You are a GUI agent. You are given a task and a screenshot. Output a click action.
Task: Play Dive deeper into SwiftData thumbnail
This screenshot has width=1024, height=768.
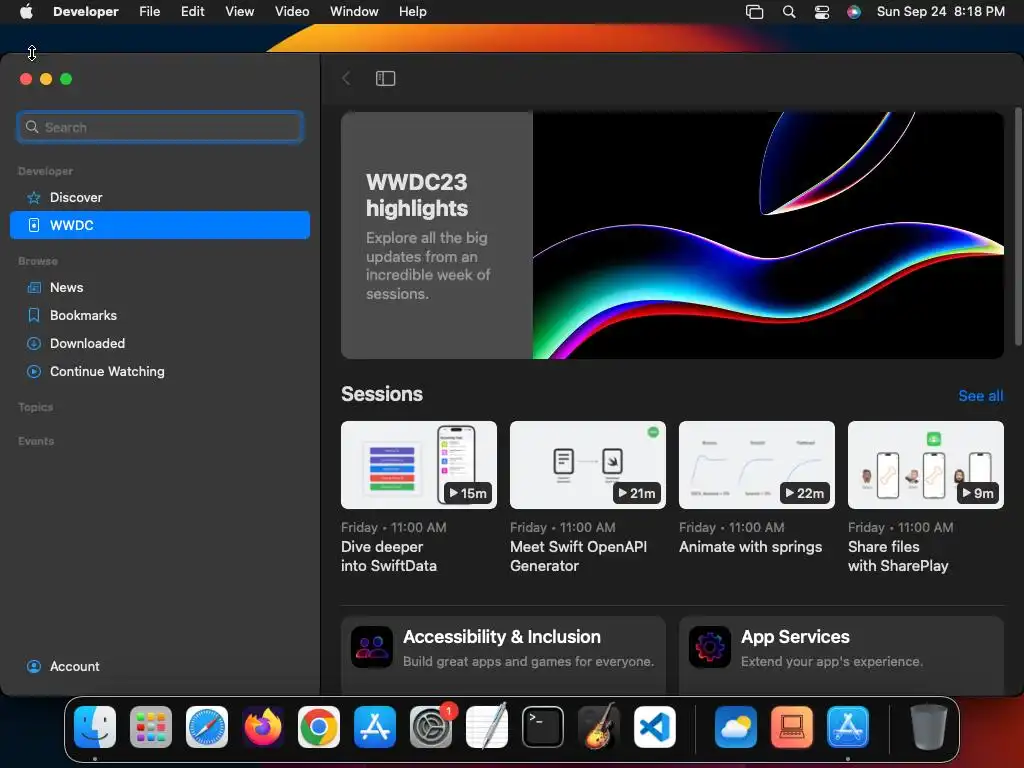point(419,465)
